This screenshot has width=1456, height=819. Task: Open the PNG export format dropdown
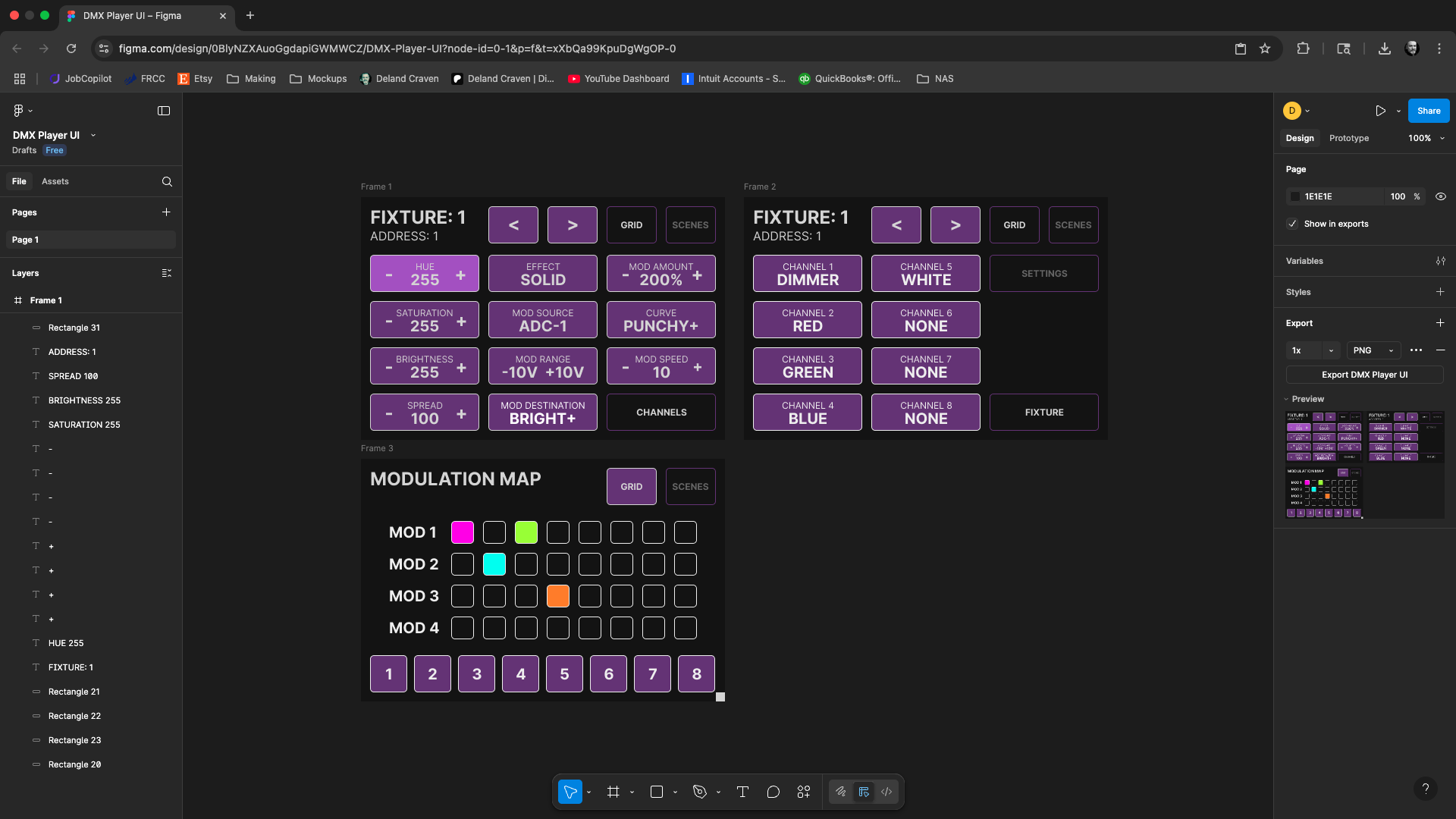1373,350
